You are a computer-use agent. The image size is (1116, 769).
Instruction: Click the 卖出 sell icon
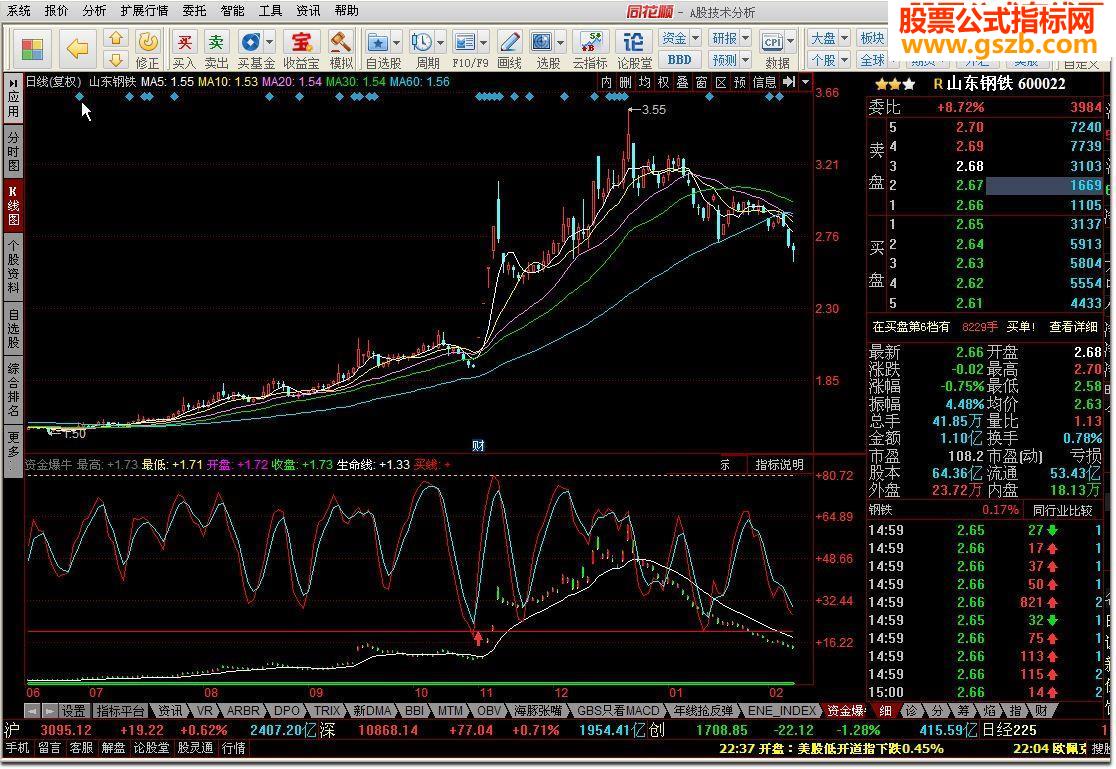pos(216,50)
